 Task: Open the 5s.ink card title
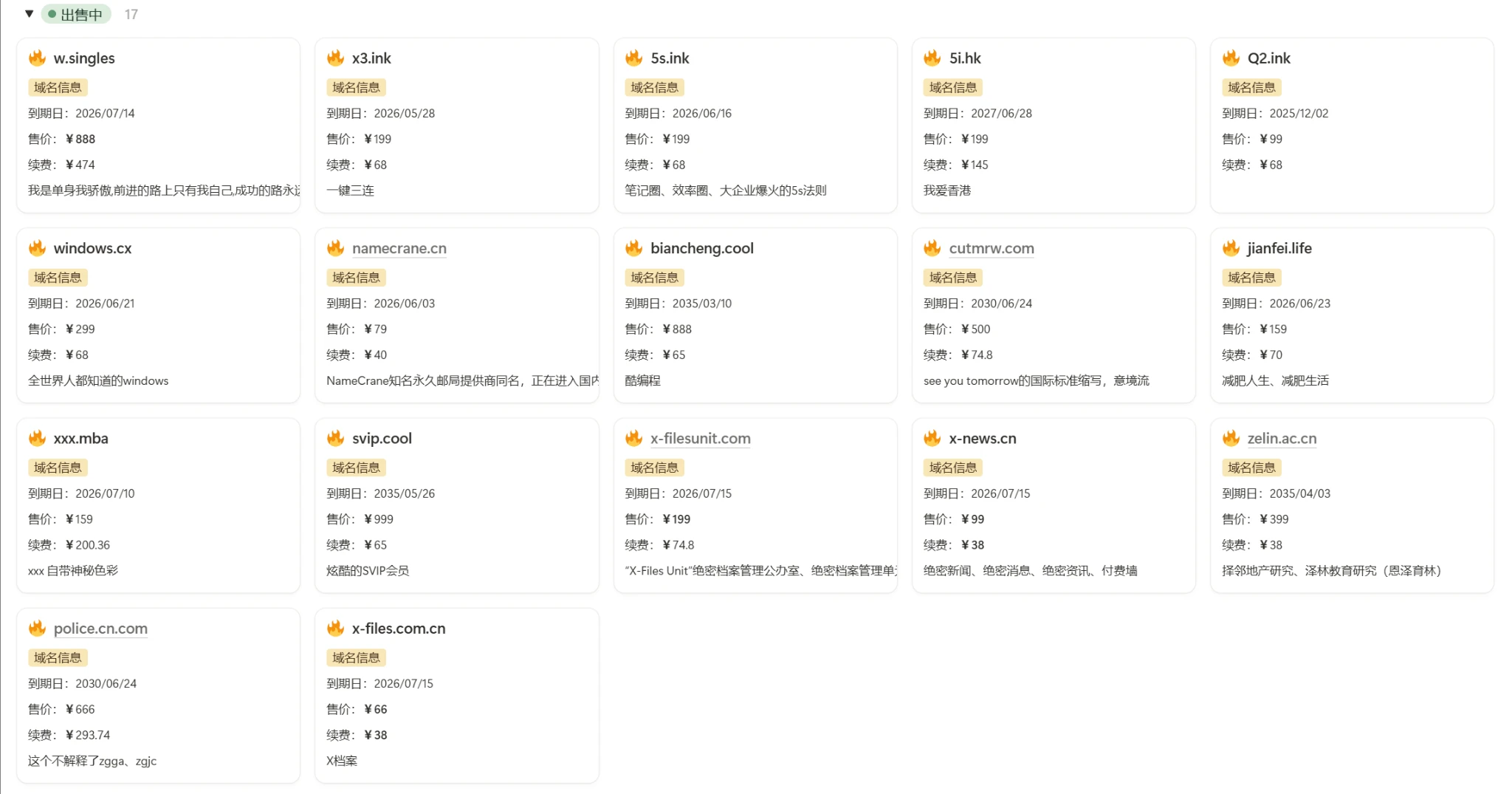coord(670,58)
